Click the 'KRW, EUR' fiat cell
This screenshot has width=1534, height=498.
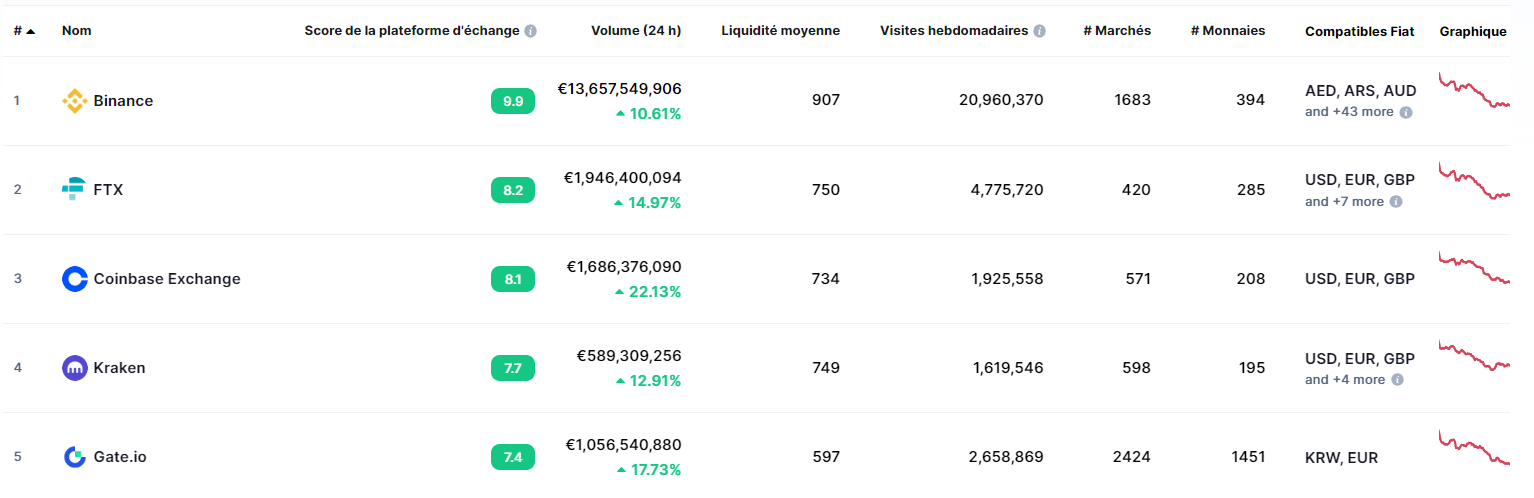pos(1341,458)
